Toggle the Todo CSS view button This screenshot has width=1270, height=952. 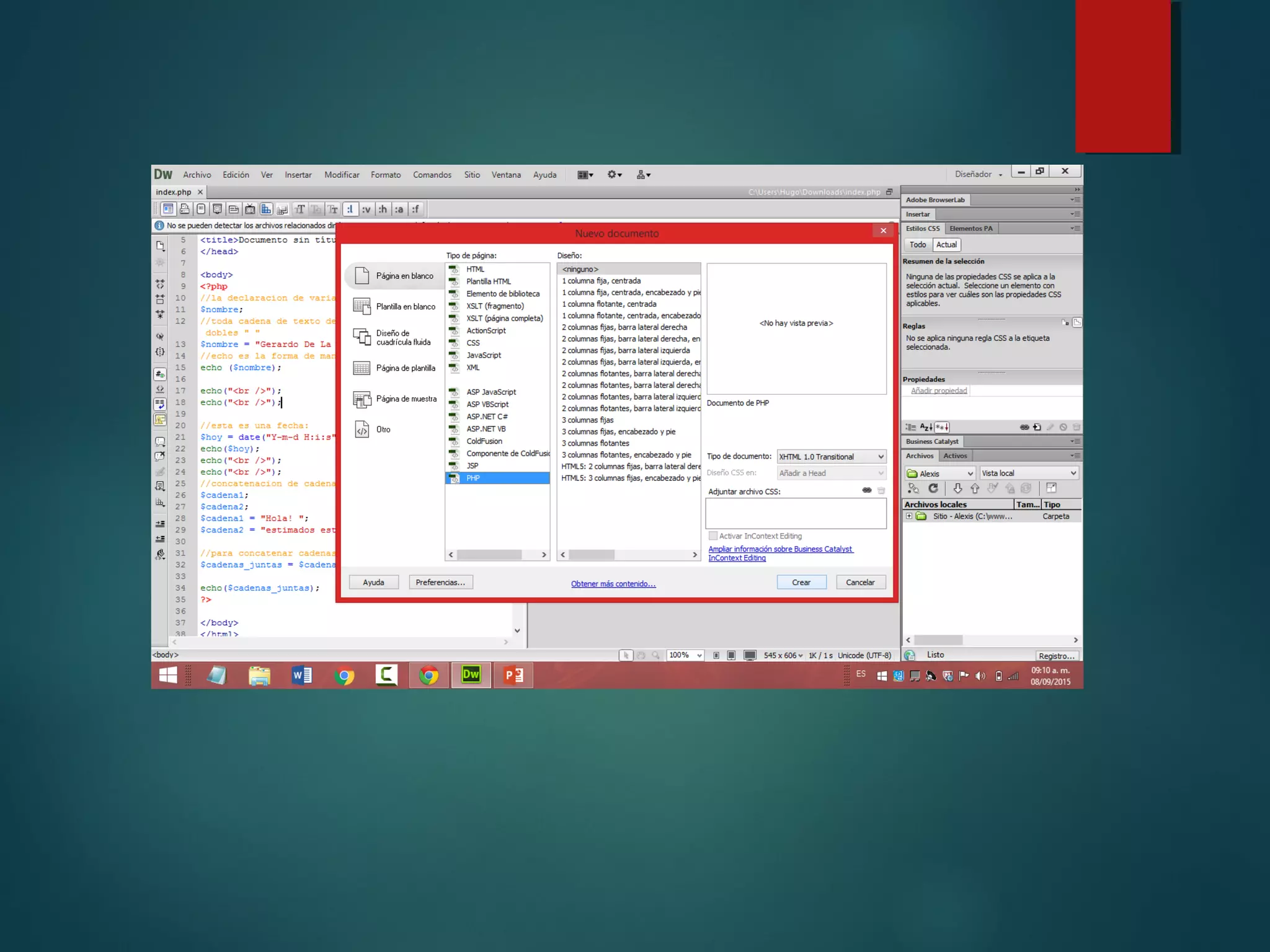[x=918, y=245]
